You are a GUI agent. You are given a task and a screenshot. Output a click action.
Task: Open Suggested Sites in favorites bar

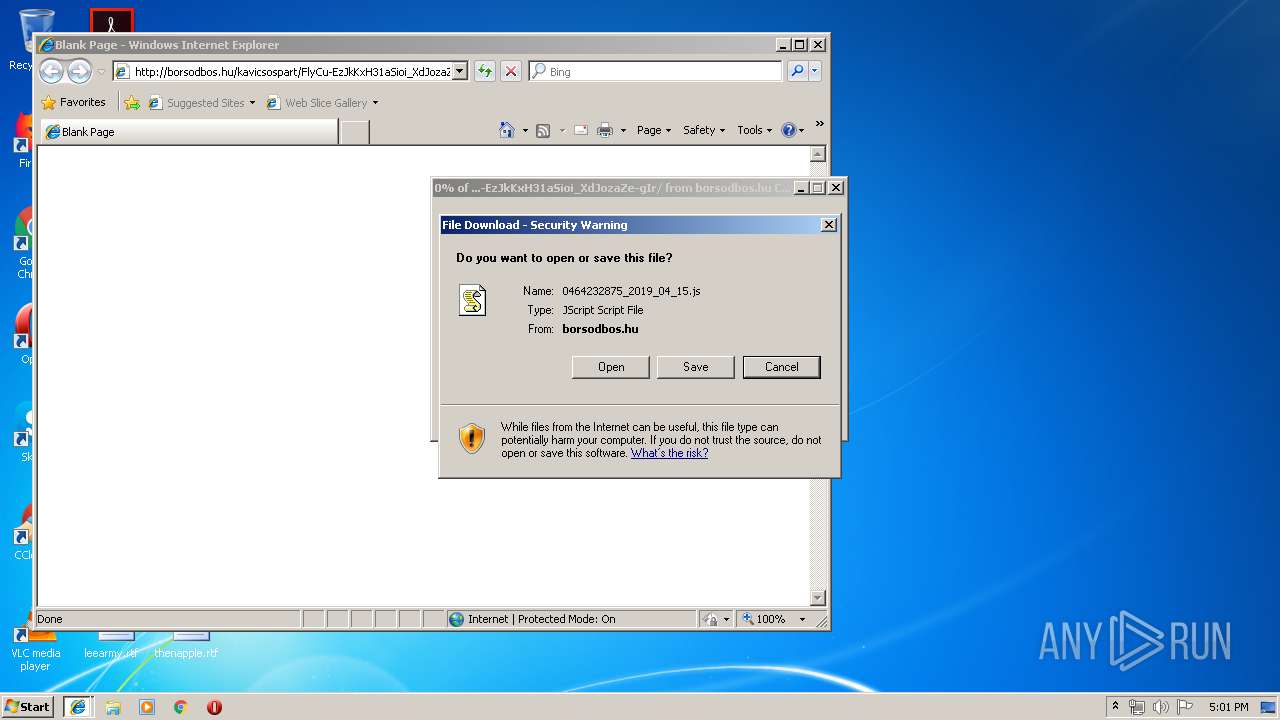202,103
